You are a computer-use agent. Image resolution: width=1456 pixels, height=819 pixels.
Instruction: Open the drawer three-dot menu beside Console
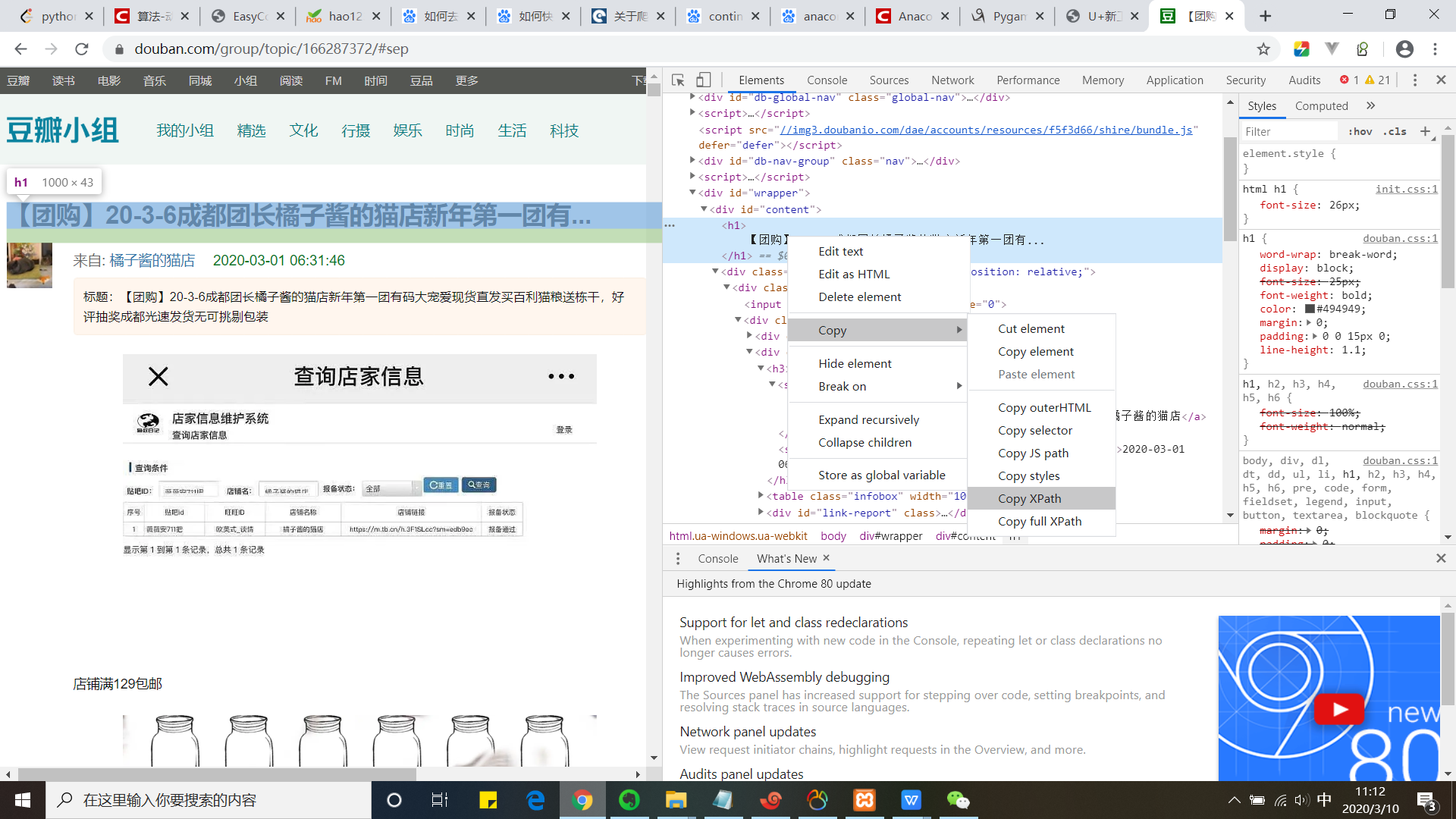pos(678,559)
